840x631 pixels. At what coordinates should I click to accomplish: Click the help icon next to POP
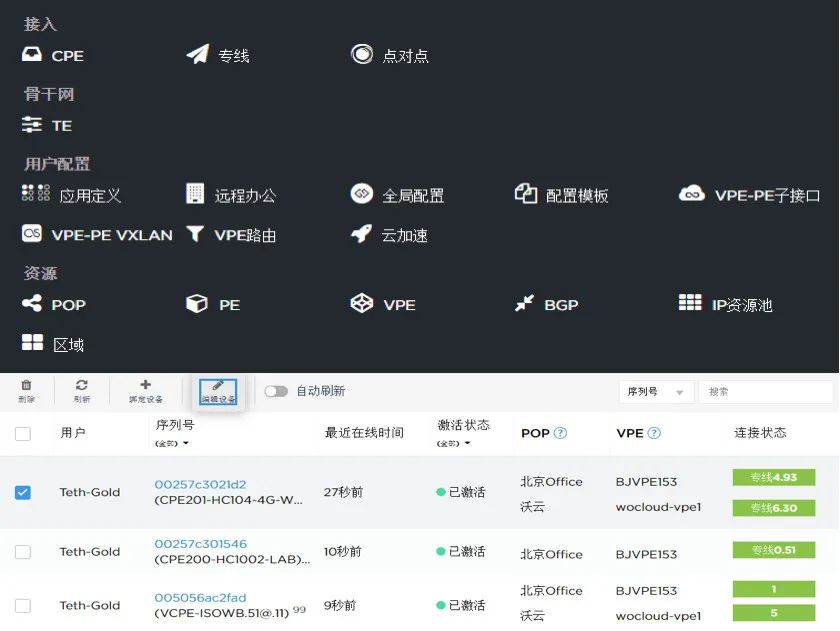click(x=560, y=433)
